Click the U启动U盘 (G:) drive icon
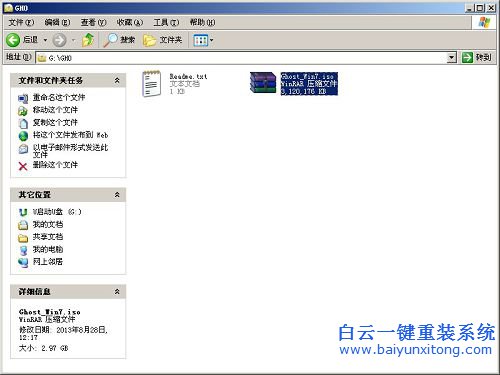The height and width of the screenshot is (375, 500). 23,212
